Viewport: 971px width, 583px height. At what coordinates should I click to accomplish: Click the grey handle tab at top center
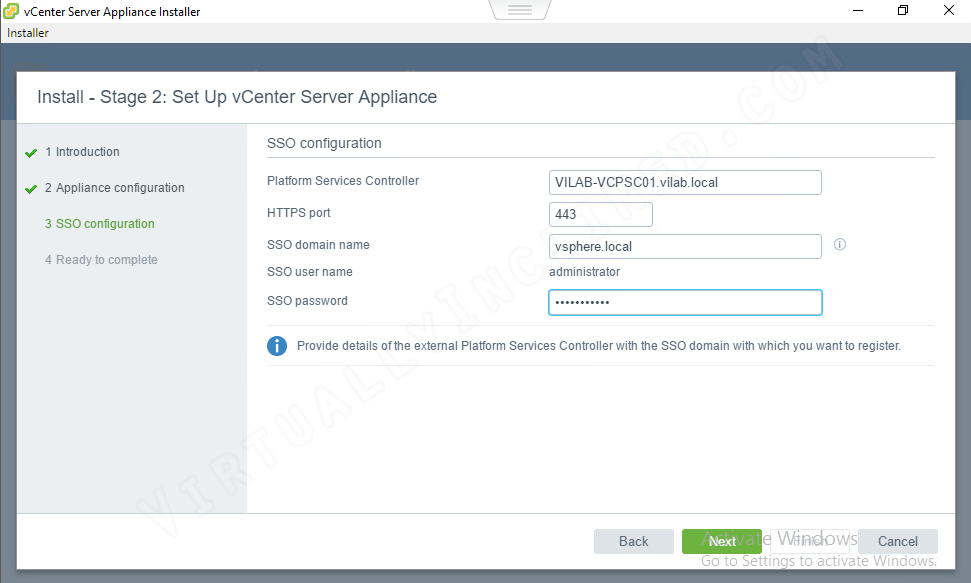[x=519, y=10]
